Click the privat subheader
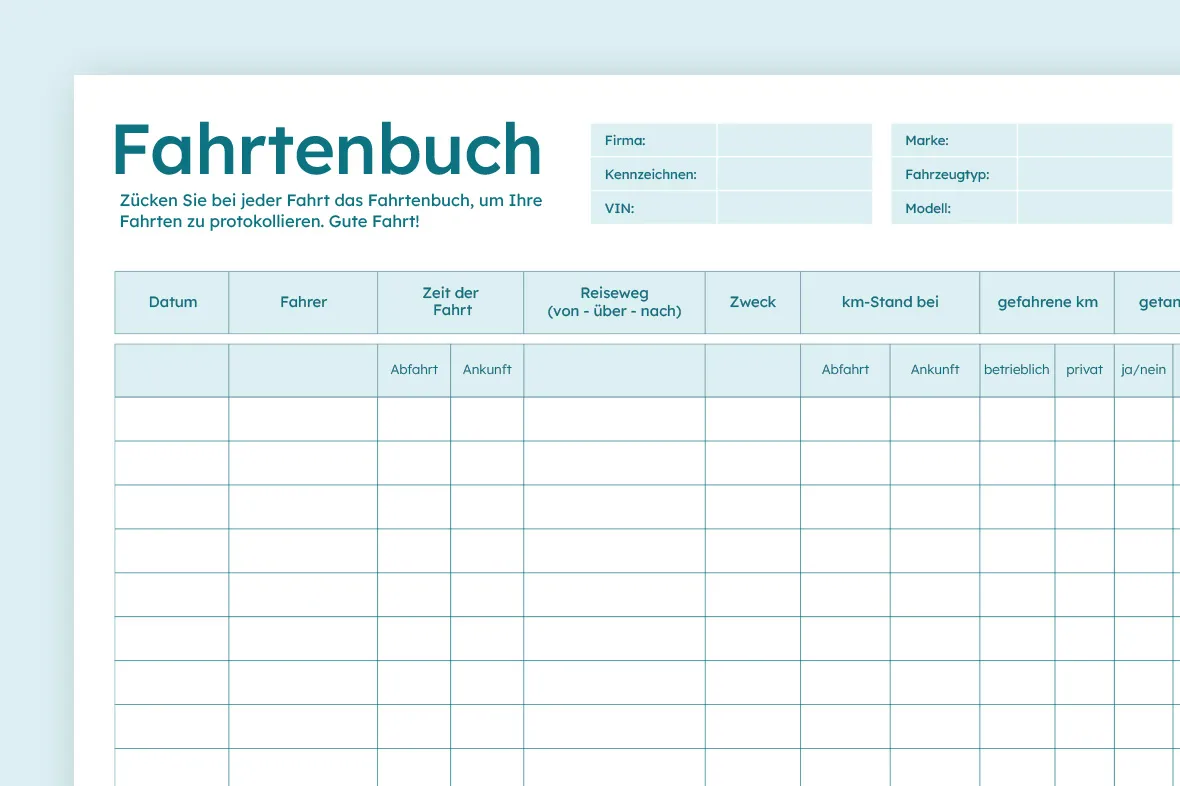The height and width of the screenshot is (786, 1180). 1084,370
